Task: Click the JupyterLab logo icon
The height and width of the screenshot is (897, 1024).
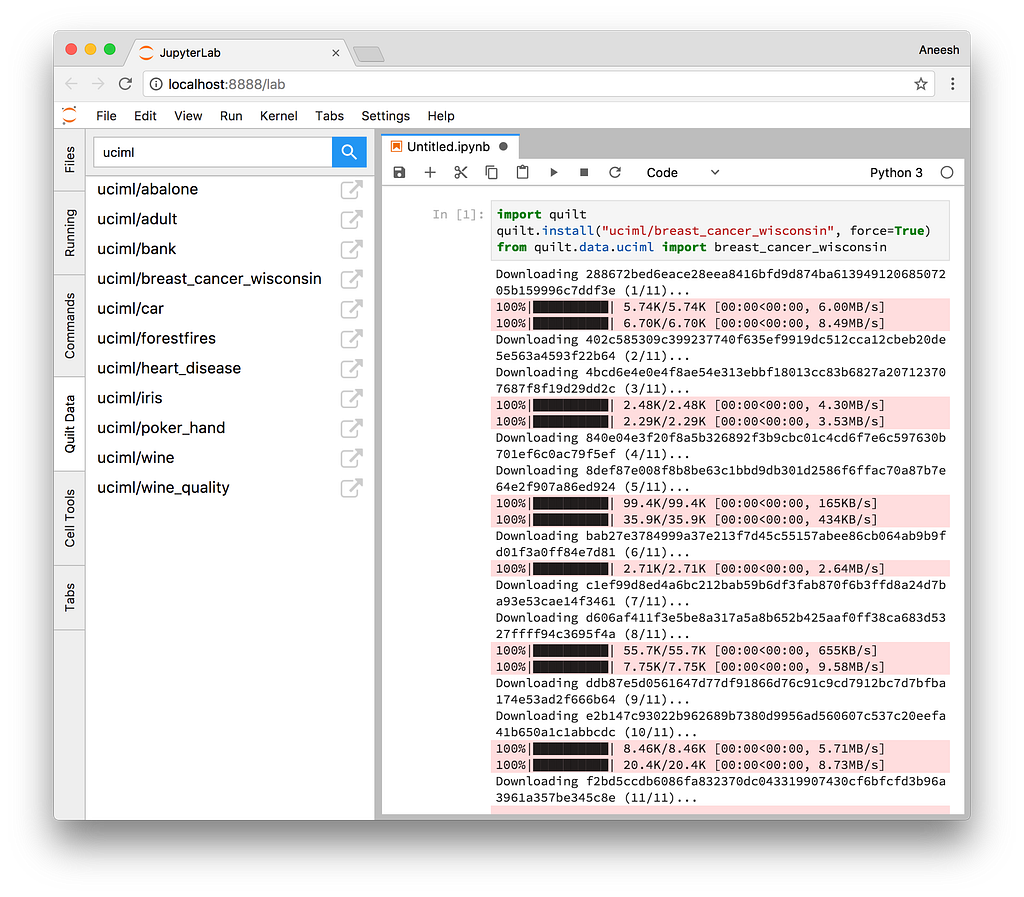Action: [69, 116]
